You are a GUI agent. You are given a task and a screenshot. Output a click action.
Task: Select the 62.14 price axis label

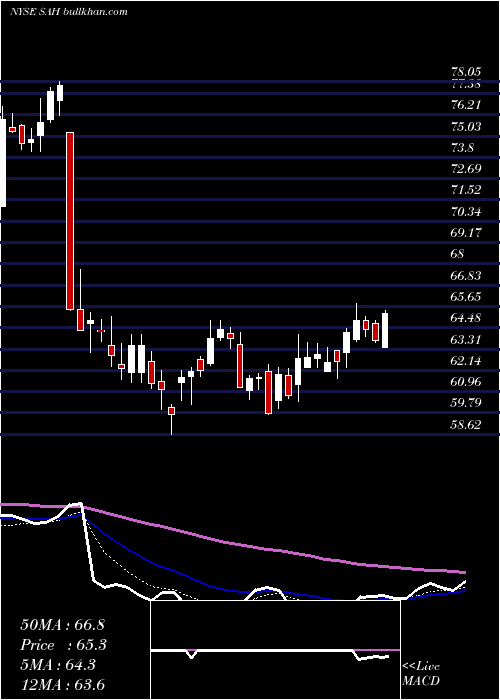(466, 360)
